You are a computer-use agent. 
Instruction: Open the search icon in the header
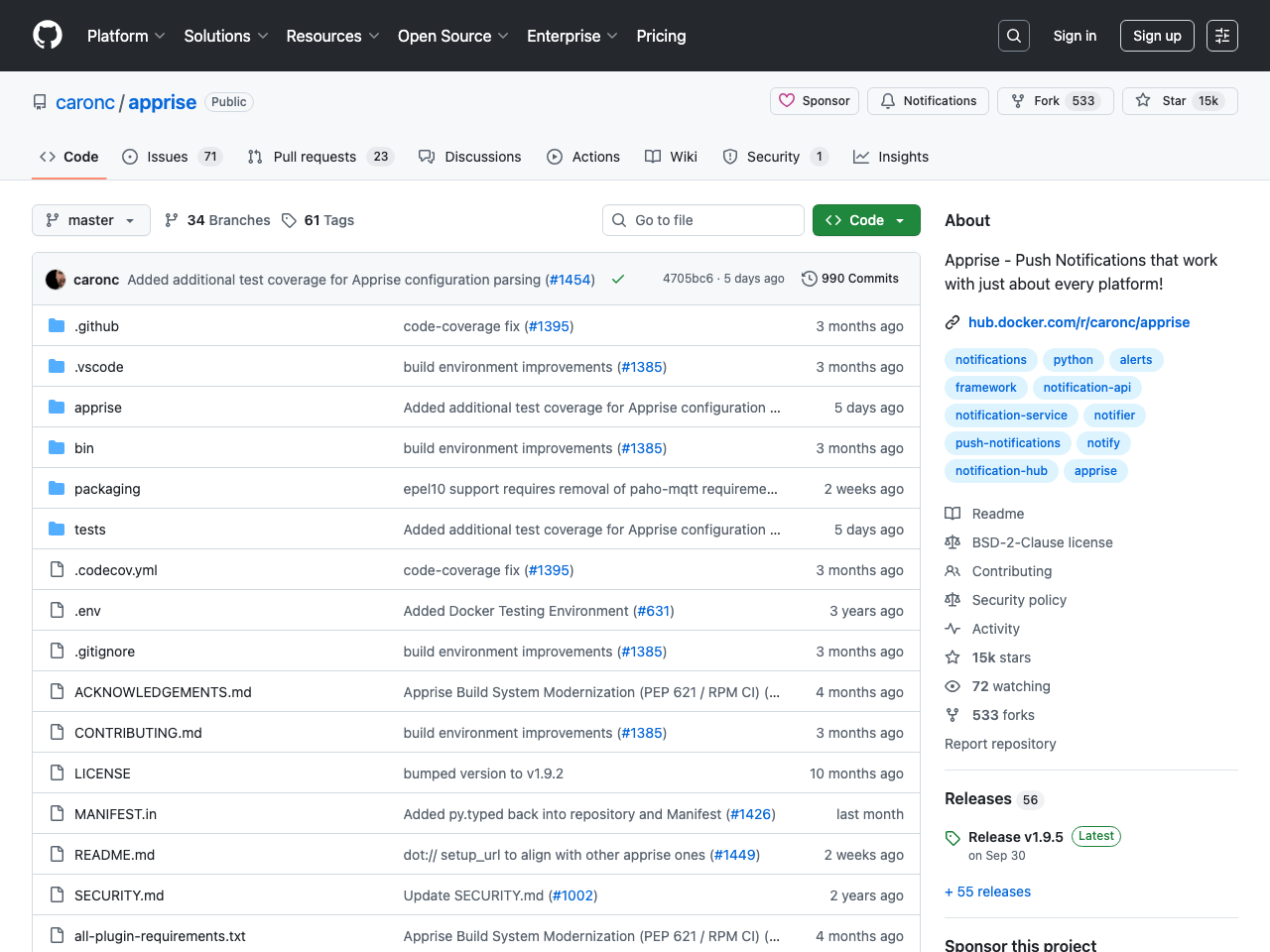(x=1013, y=35)
